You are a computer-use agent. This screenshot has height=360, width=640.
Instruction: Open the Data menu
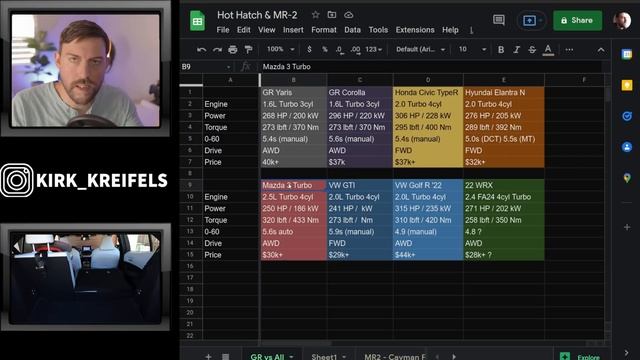point(352,30)
